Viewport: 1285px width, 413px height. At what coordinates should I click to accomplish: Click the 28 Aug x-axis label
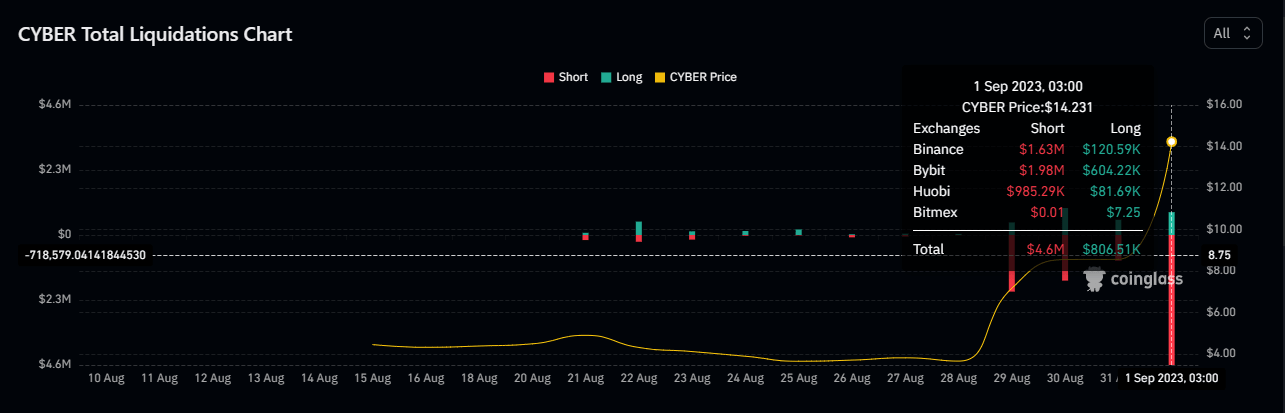pos(958,379)
